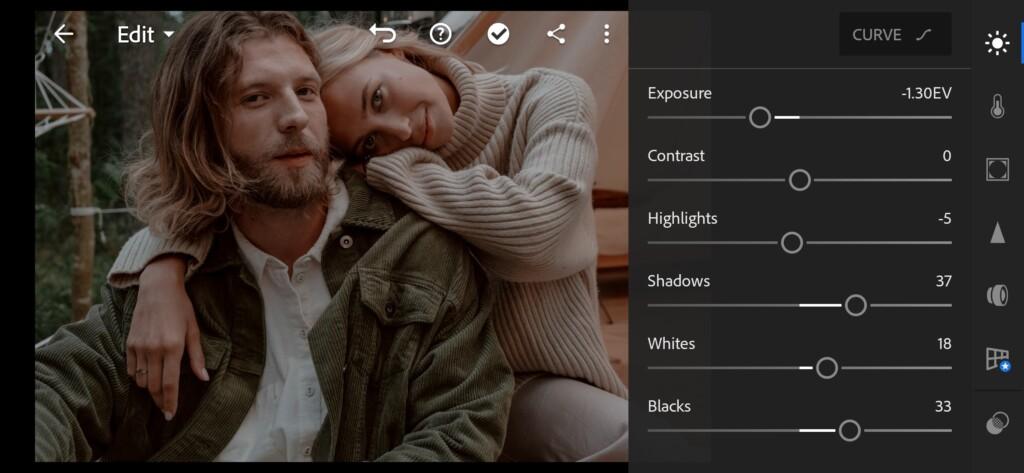Click the Whites slider handle
The width and height of the screenshot is (1024, 473).
point(827,368)
